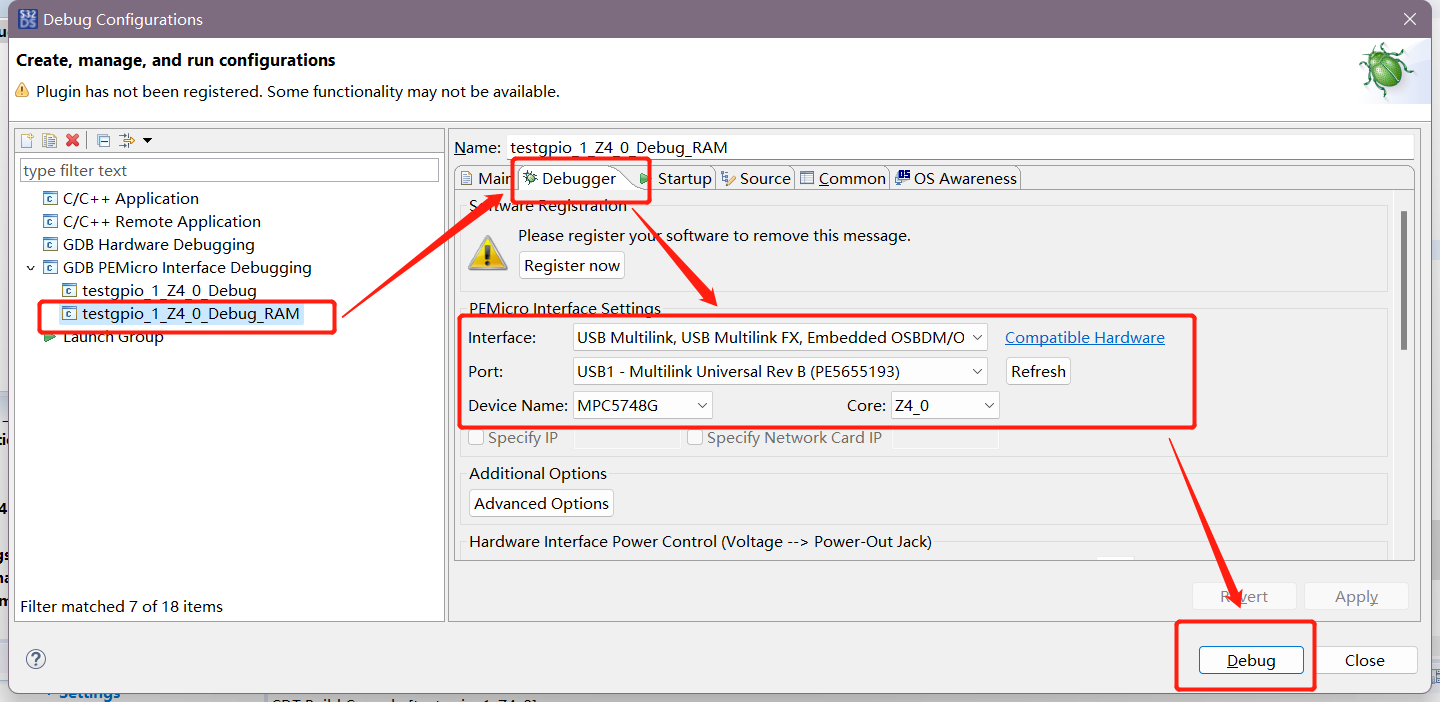Click the Specify IP address field

point(627,437)
